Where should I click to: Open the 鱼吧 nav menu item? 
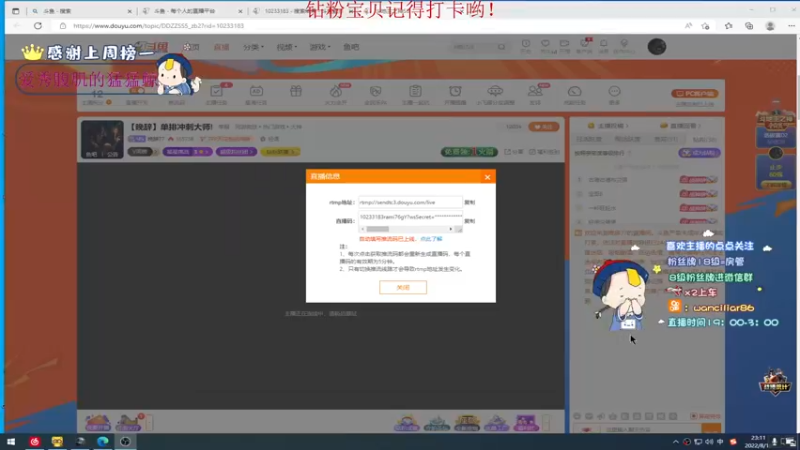click(351, 47)
